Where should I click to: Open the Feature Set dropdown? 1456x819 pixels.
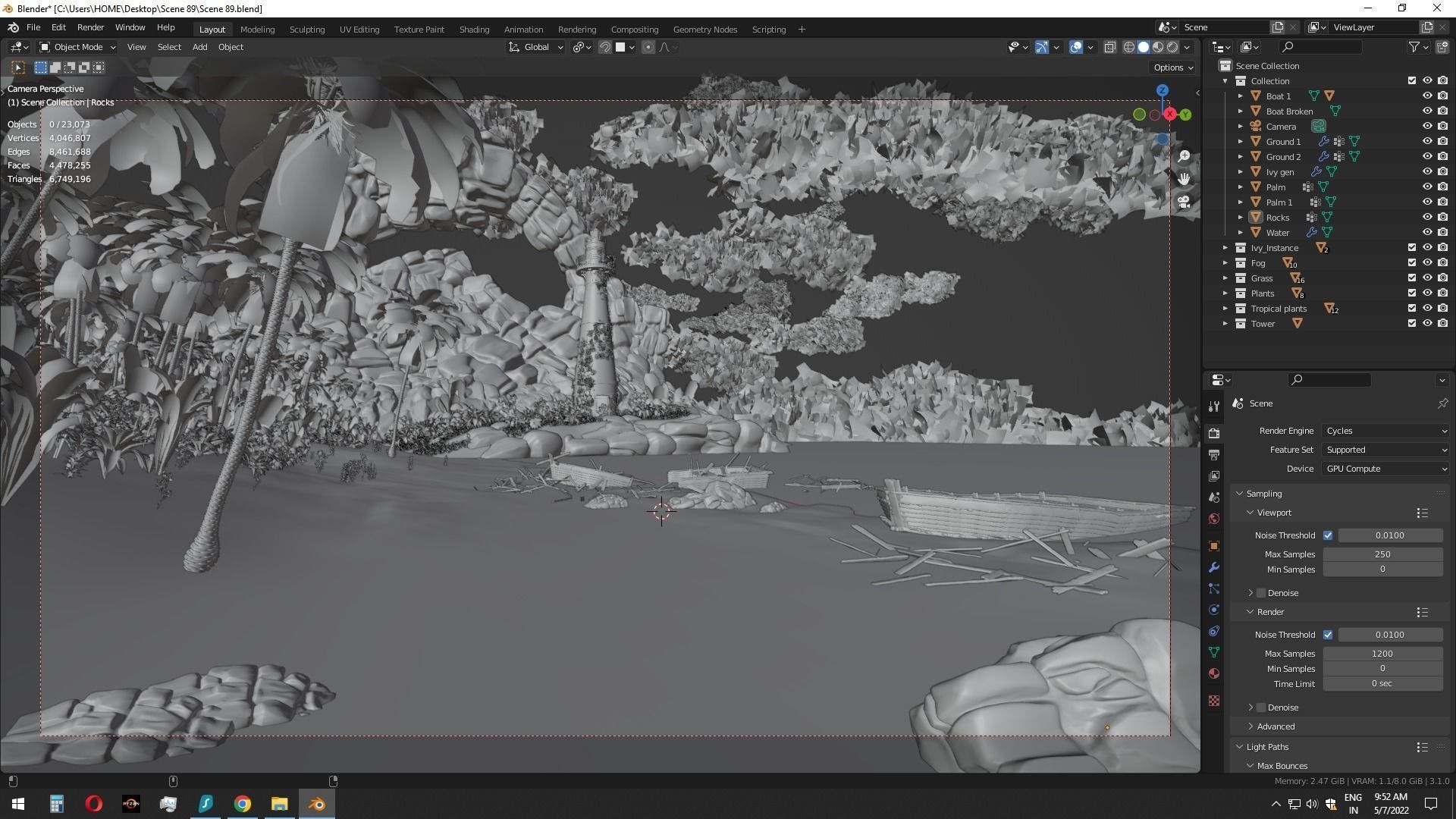coord(1386,450)
